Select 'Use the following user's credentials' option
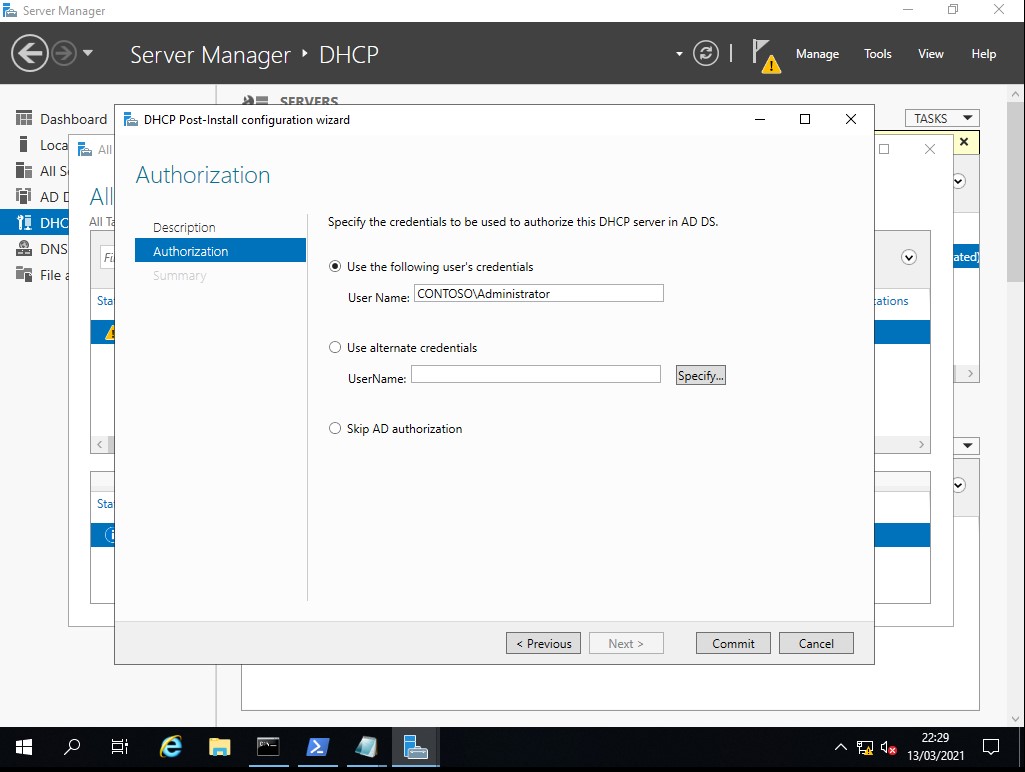The width and height of the screenshot is (1025, 772). point(335,267)
